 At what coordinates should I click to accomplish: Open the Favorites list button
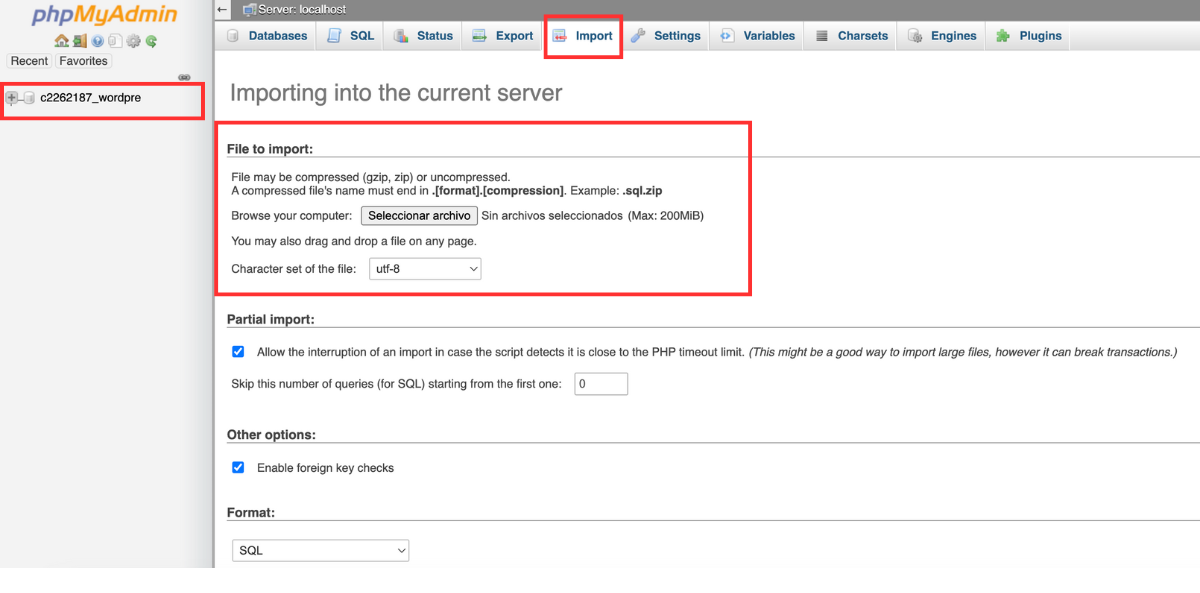(x=83, y=61)
